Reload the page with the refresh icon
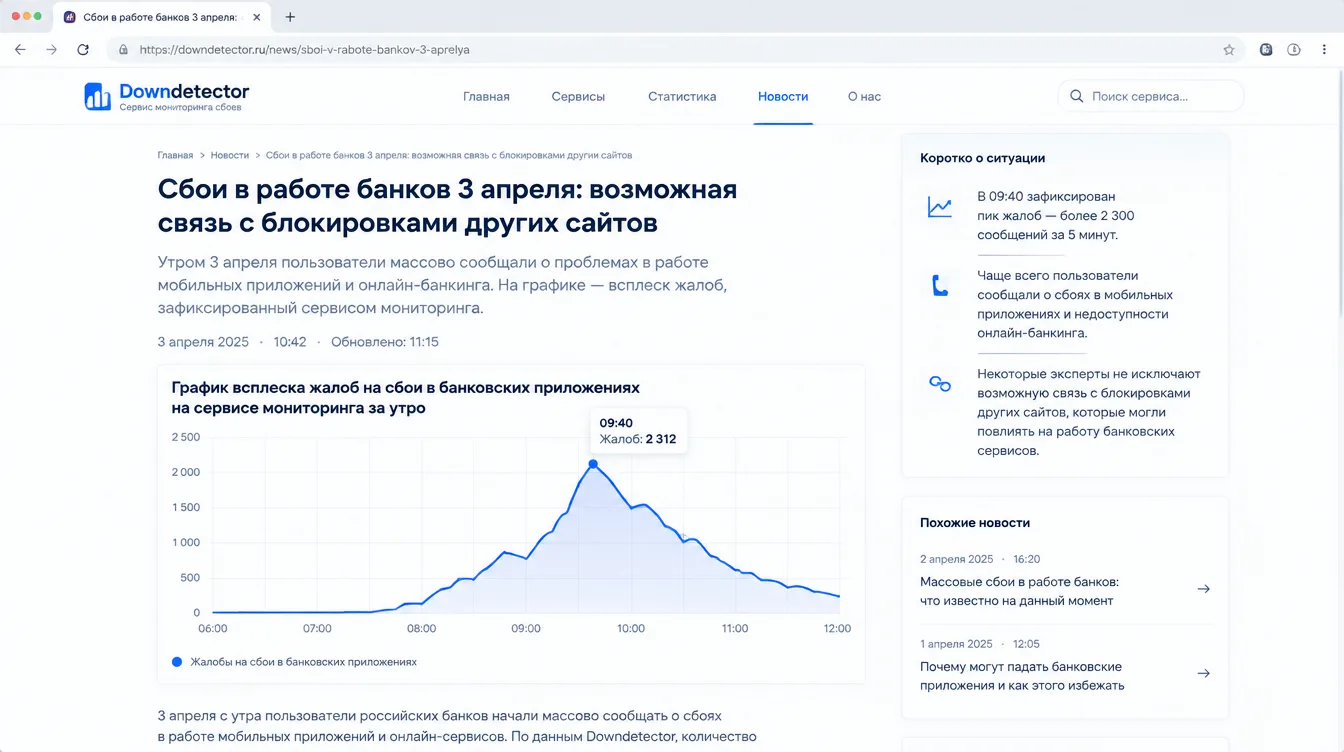 [83, 49]
